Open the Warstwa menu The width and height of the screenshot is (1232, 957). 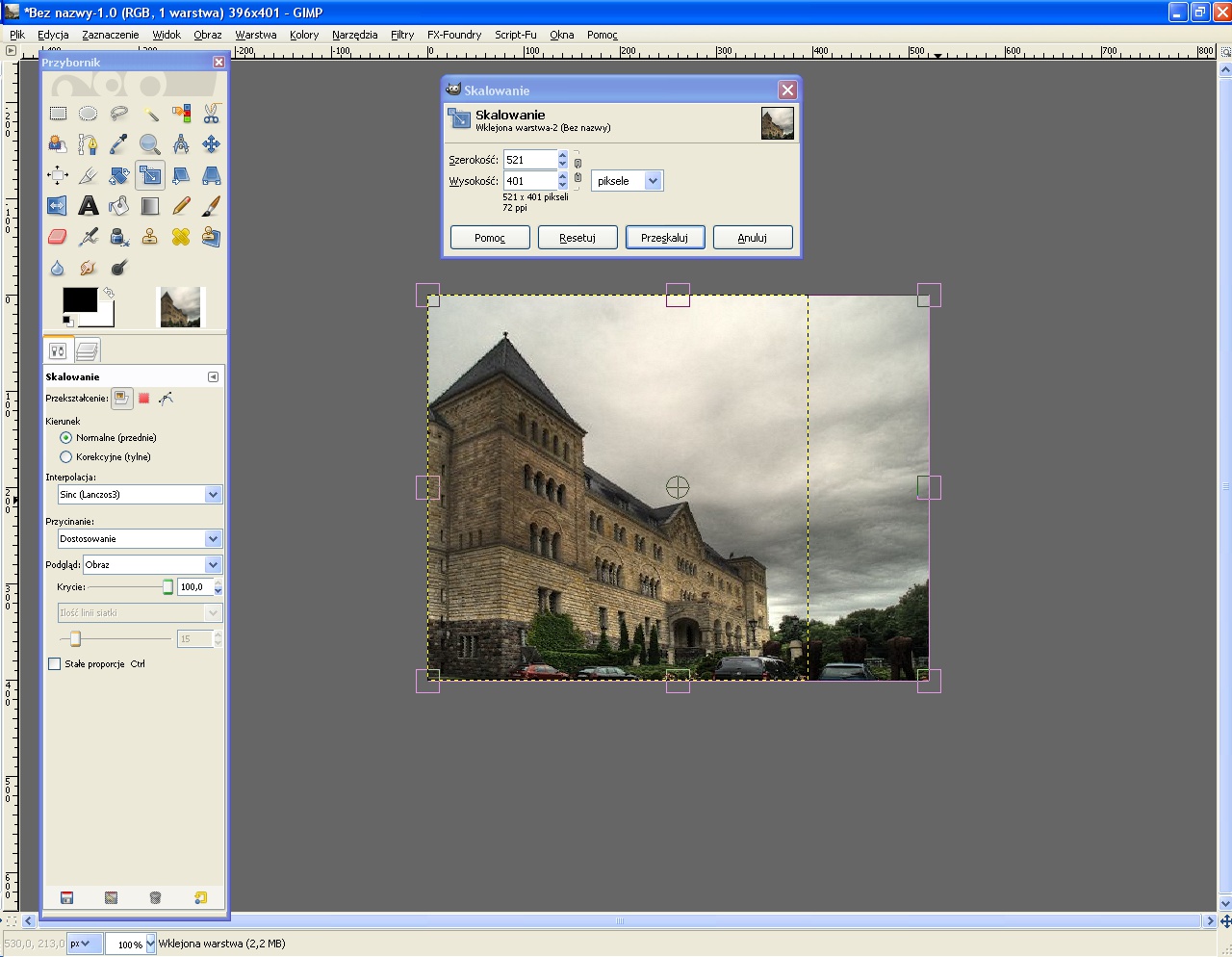click(x=256, y=35)
